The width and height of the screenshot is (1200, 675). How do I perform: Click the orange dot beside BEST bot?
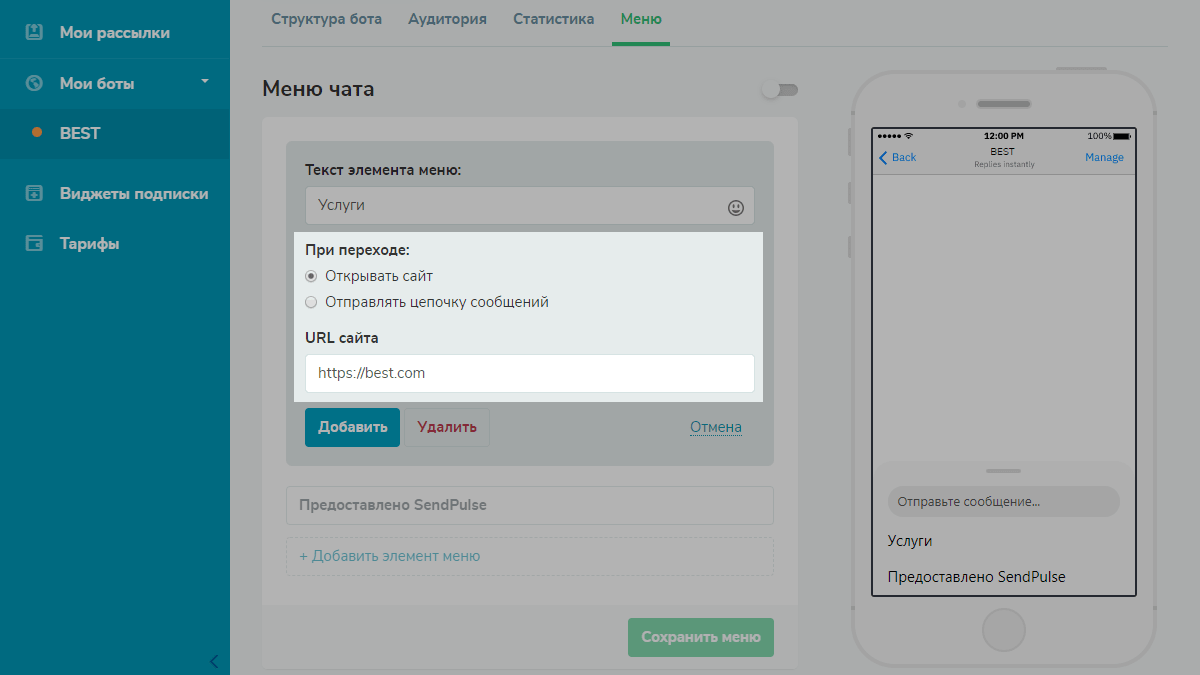coord(37,133)
